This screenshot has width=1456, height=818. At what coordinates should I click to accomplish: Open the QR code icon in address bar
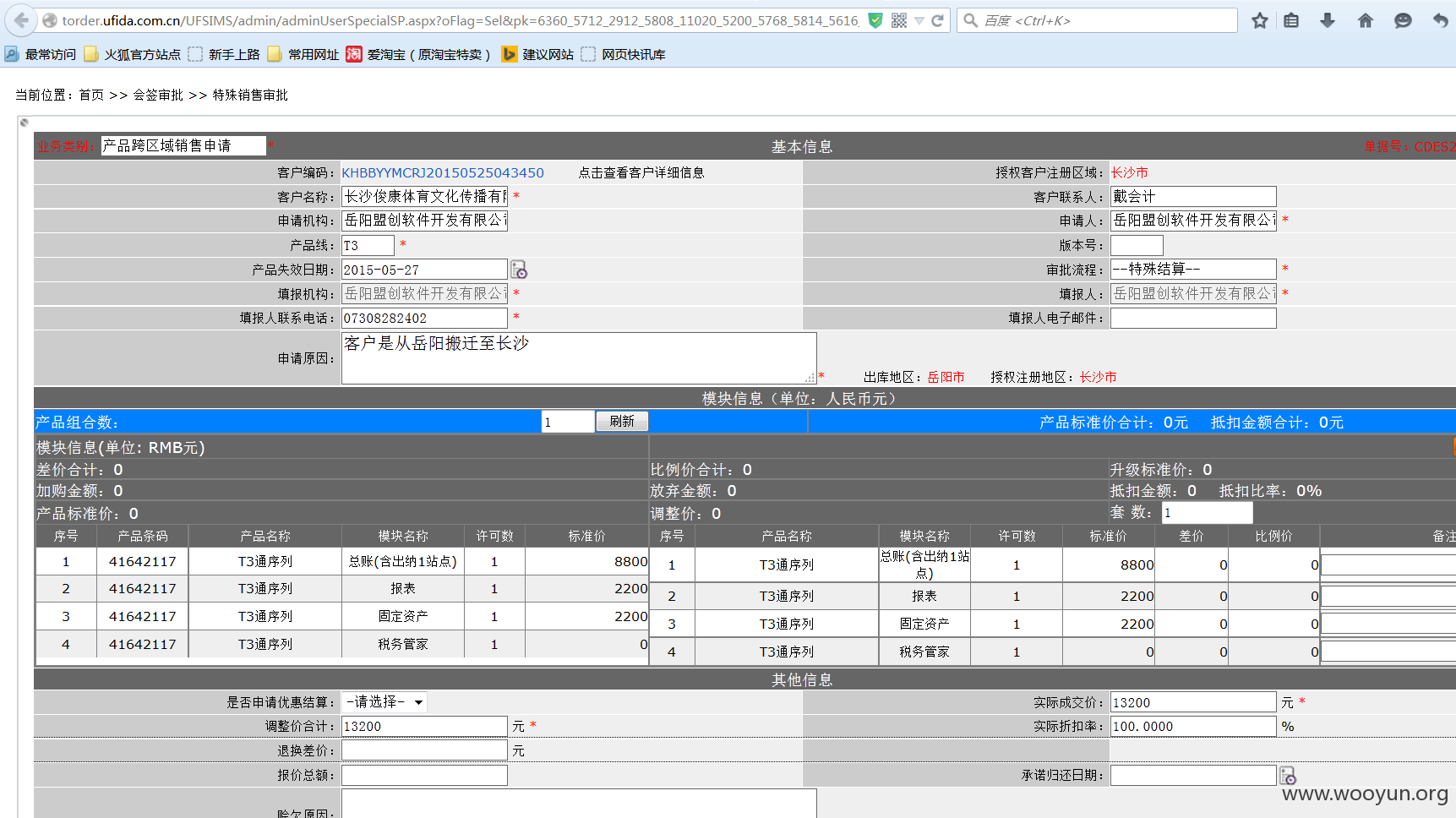[x=899, y=20]
